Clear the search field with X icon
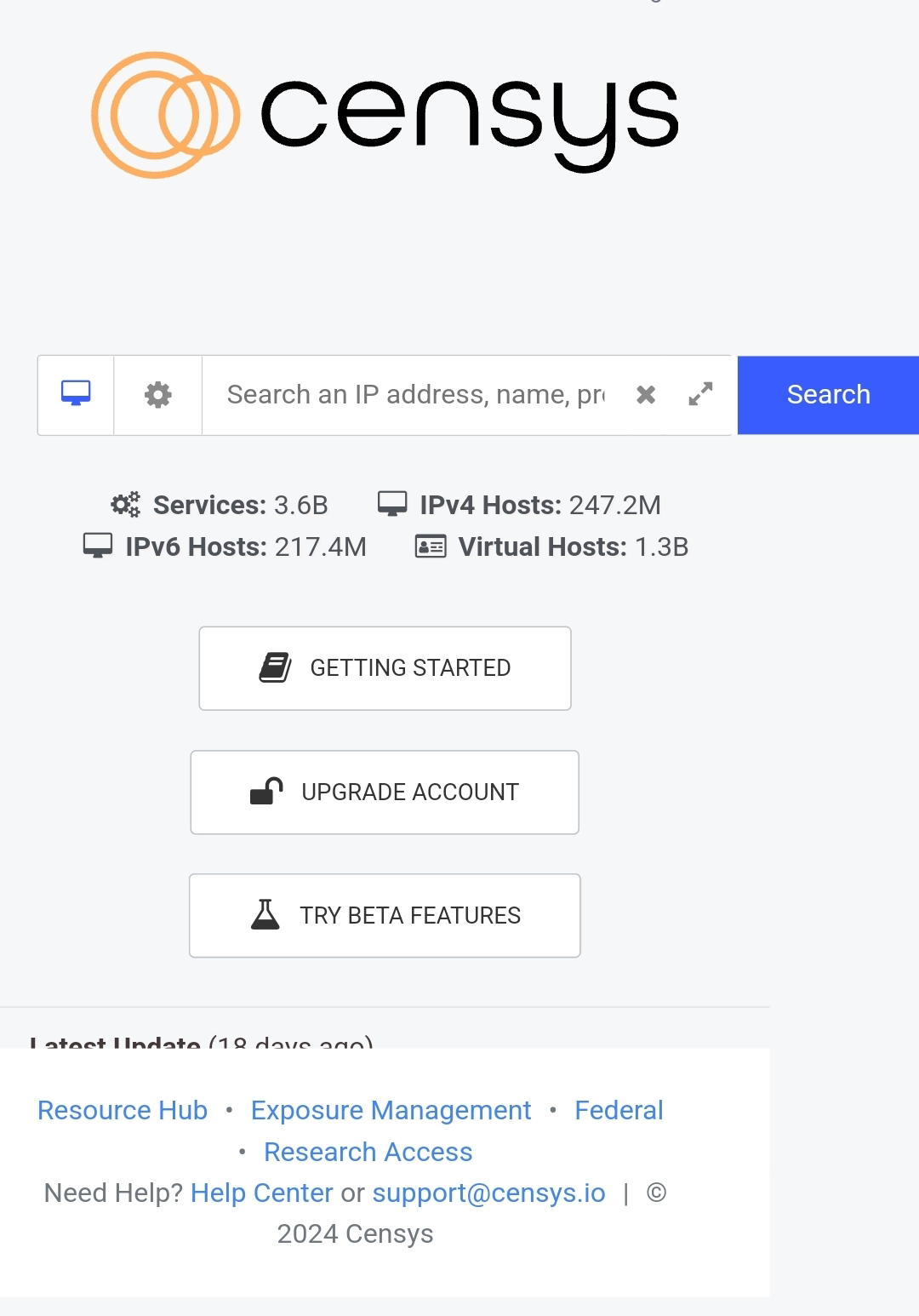Viewport: 919px width, 1316px height. click(646, 395)
